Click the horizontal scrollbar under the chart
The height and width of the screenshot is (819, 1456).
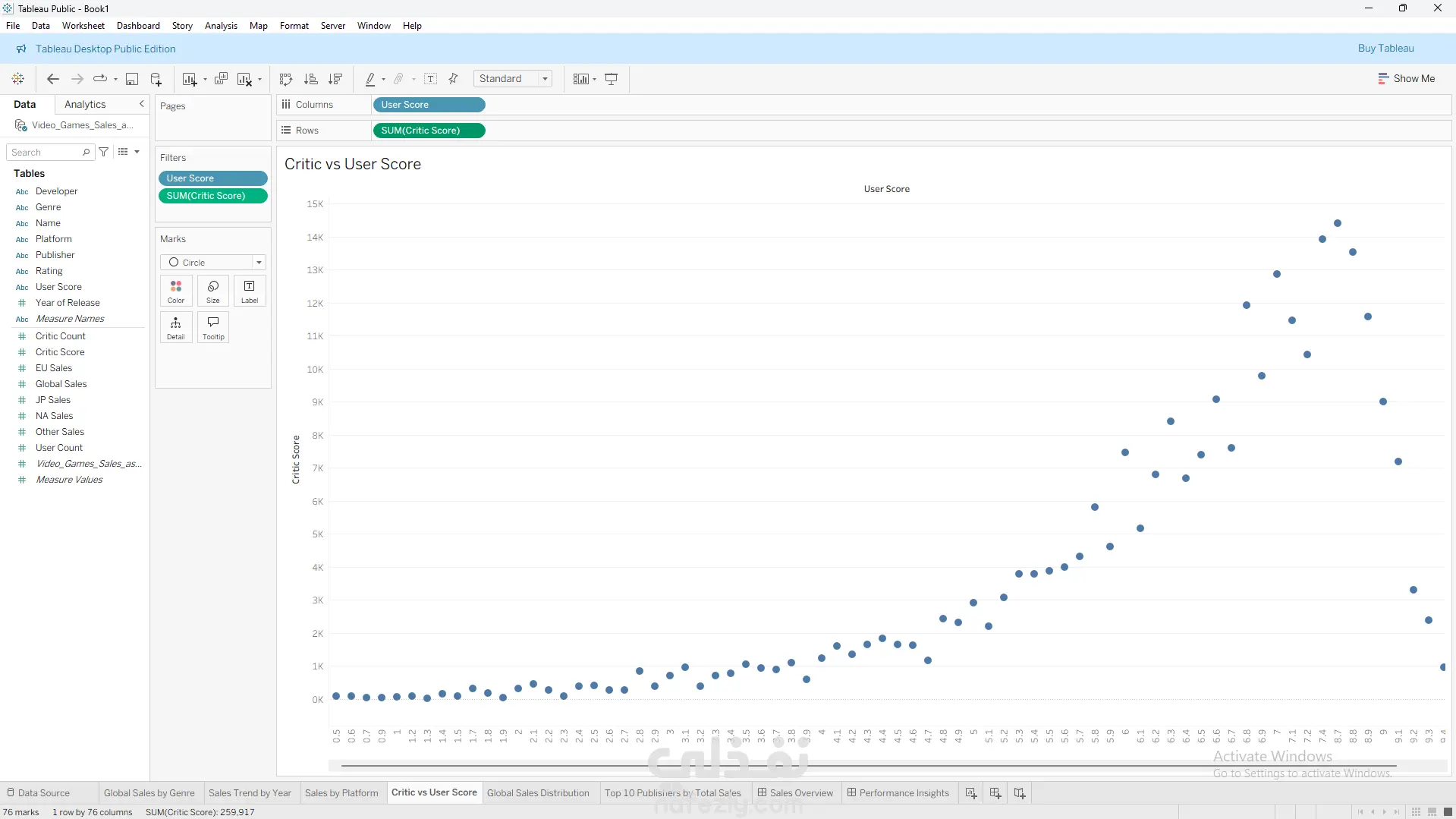click(x=869, y=766)
